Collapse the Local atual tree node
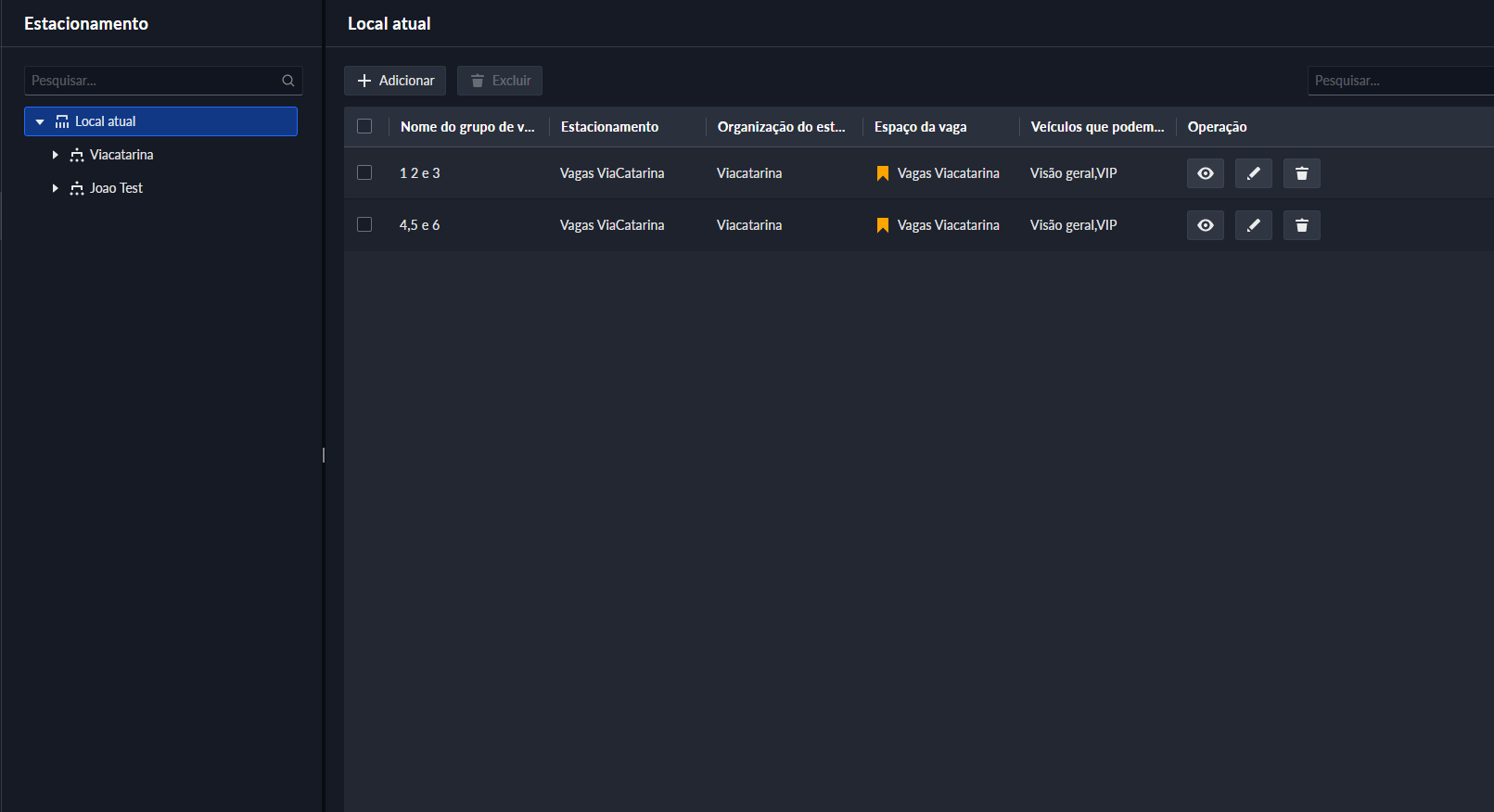Image resolution: width=1494 pixels, height=812 pixels. pyautogui.click(x=40, y=121)
